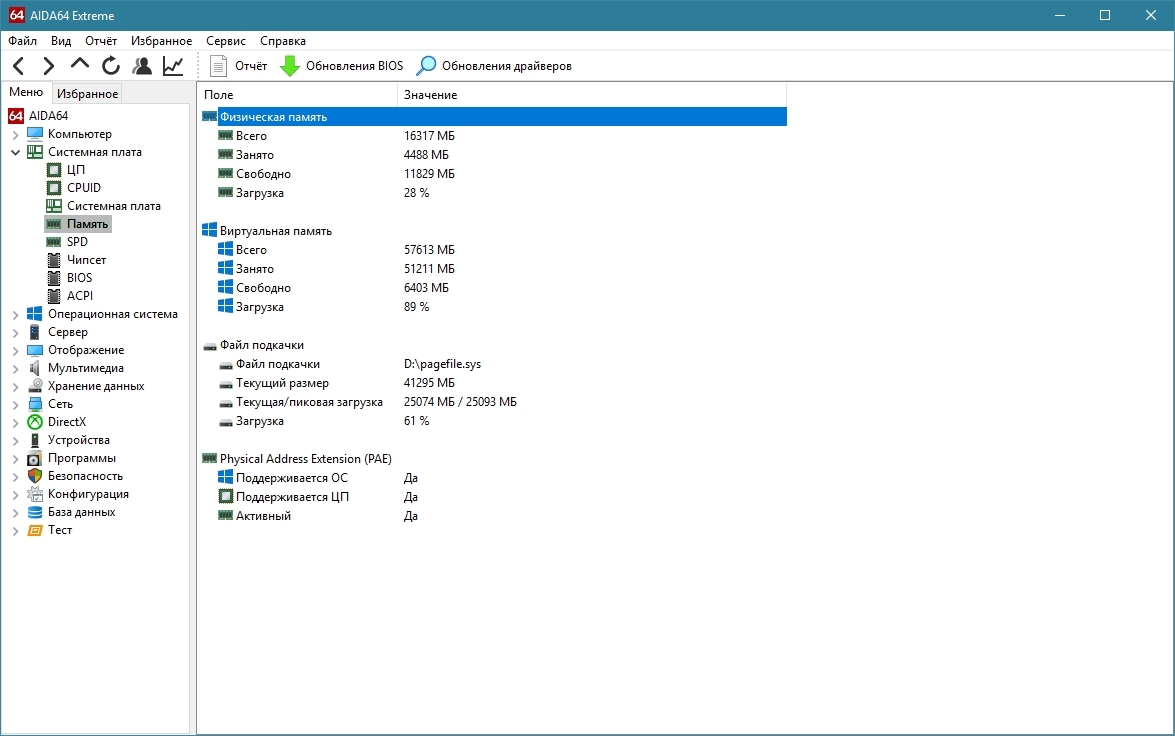The image size is (1175, 736).
Task: Expand the Отображение tree node
Action: (16, 351)
